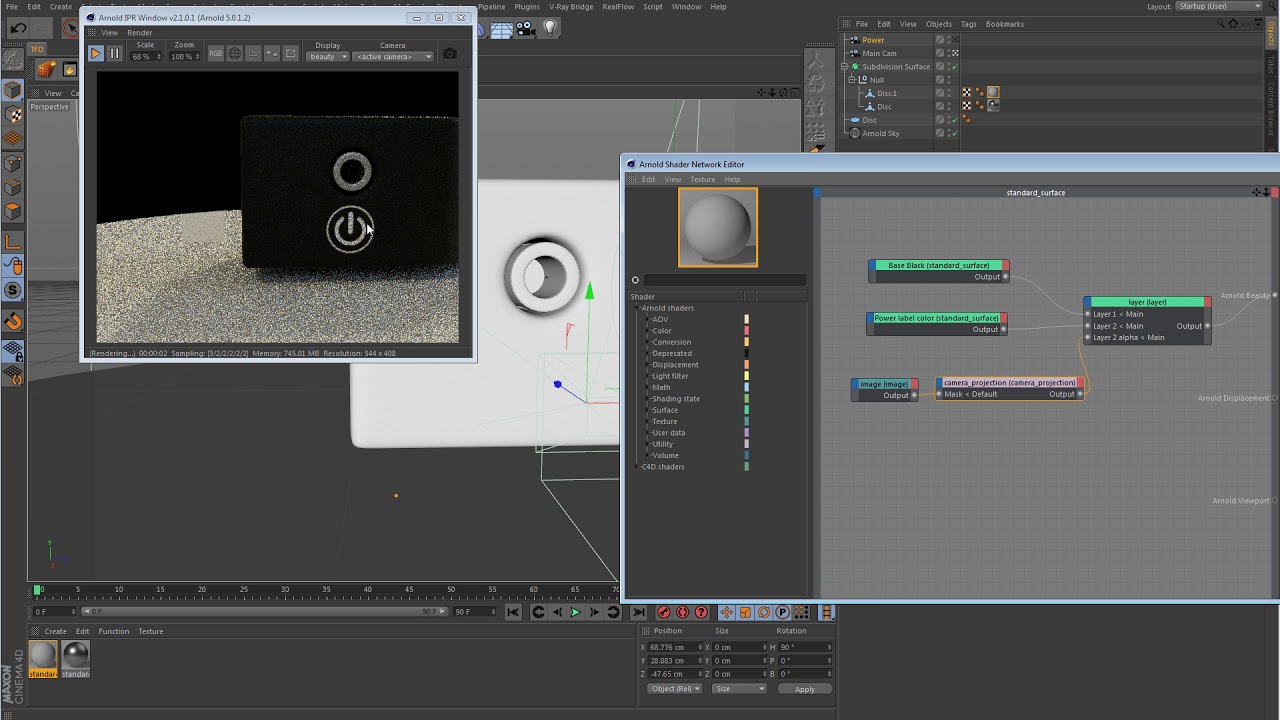Click the red question mark keyframe button
Viewport: 1280px width, 720px height.
click(701, 612)
